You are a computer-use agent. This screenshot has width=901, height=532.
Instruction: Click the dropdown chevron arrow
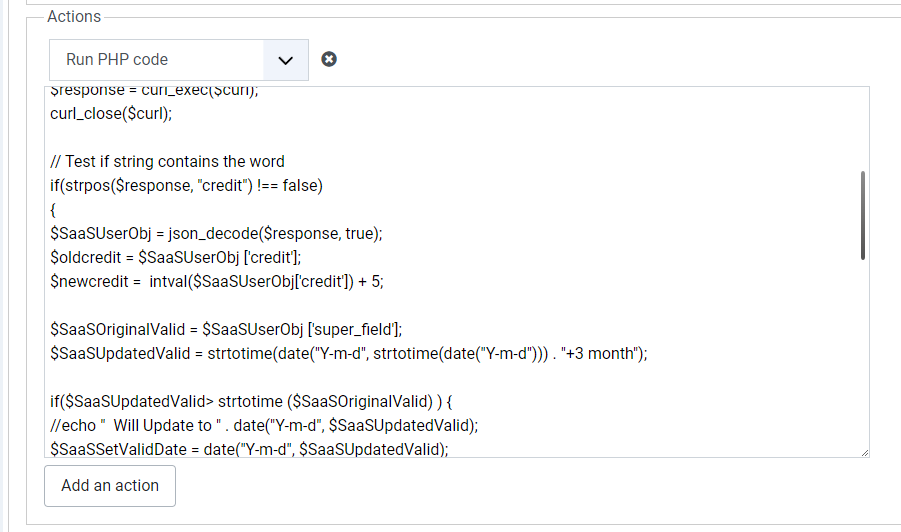pos(286,60)
